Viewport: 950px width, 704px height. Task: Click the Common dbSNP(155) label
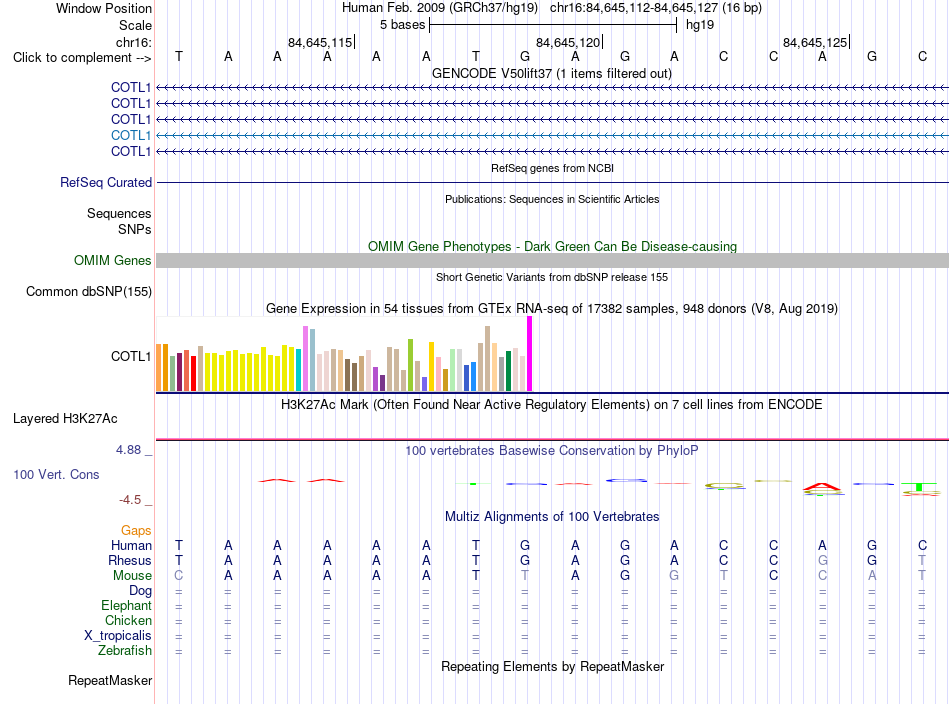88,291
